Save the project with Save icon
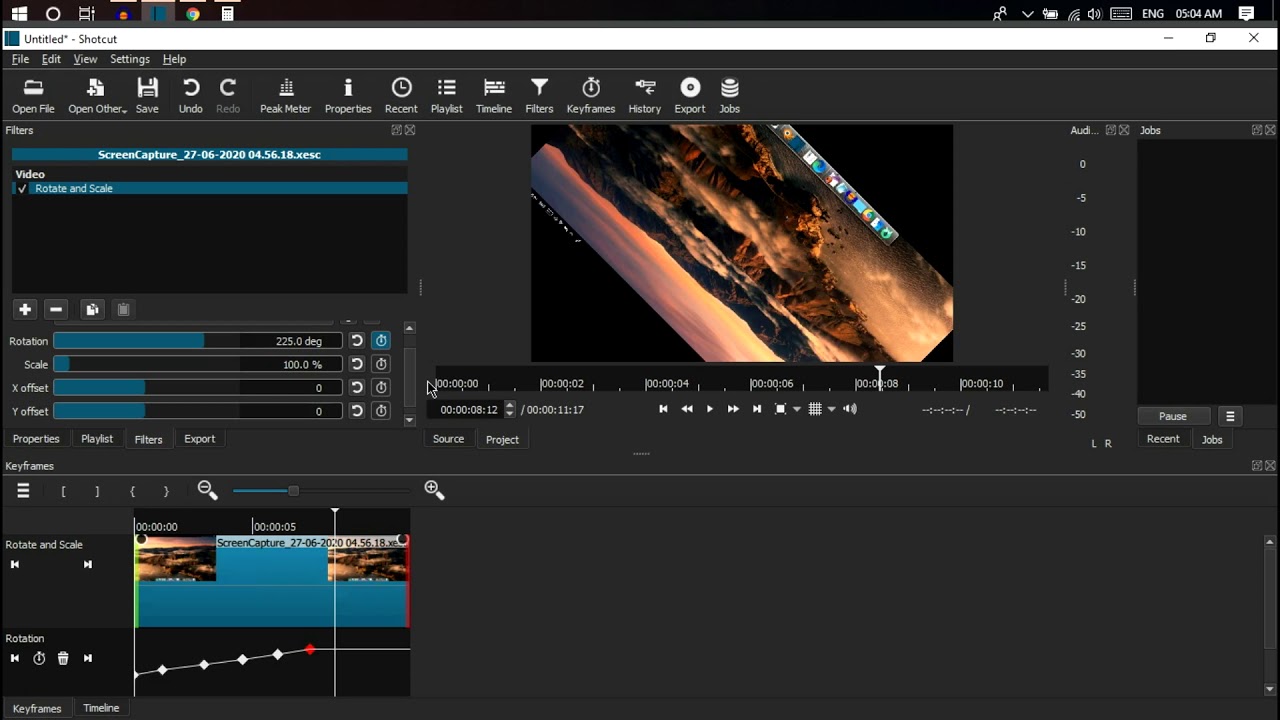Screen dimensions: 1280x720 [x=147, y=96]
